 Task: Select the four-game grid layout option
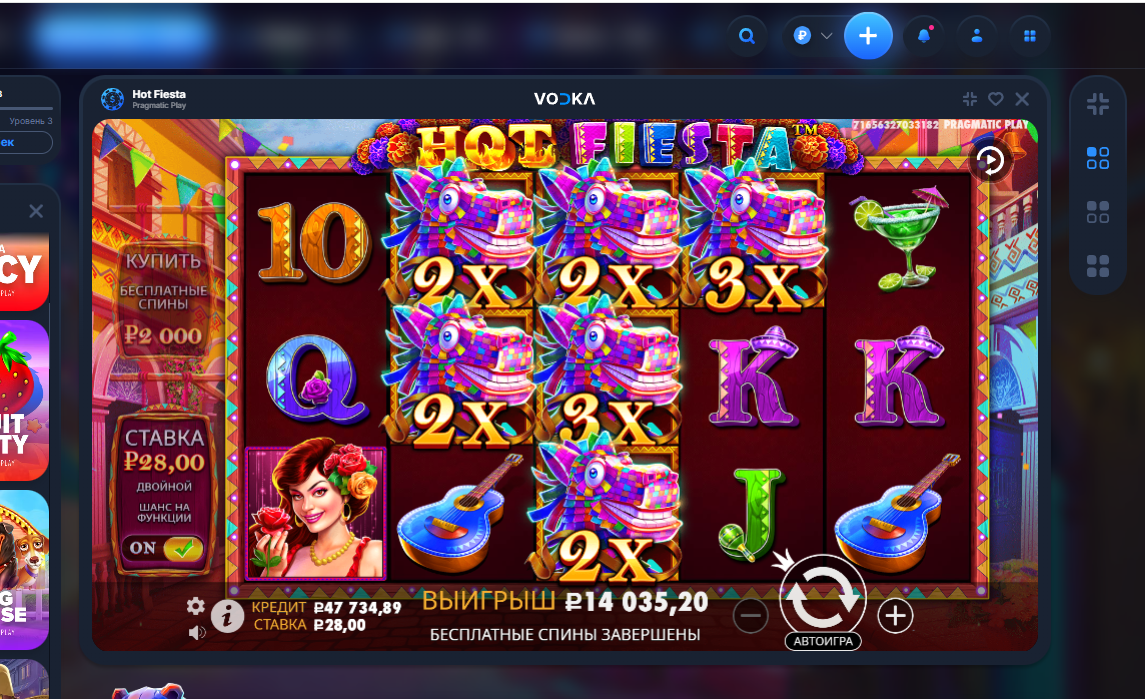(x=1098, y=265)
